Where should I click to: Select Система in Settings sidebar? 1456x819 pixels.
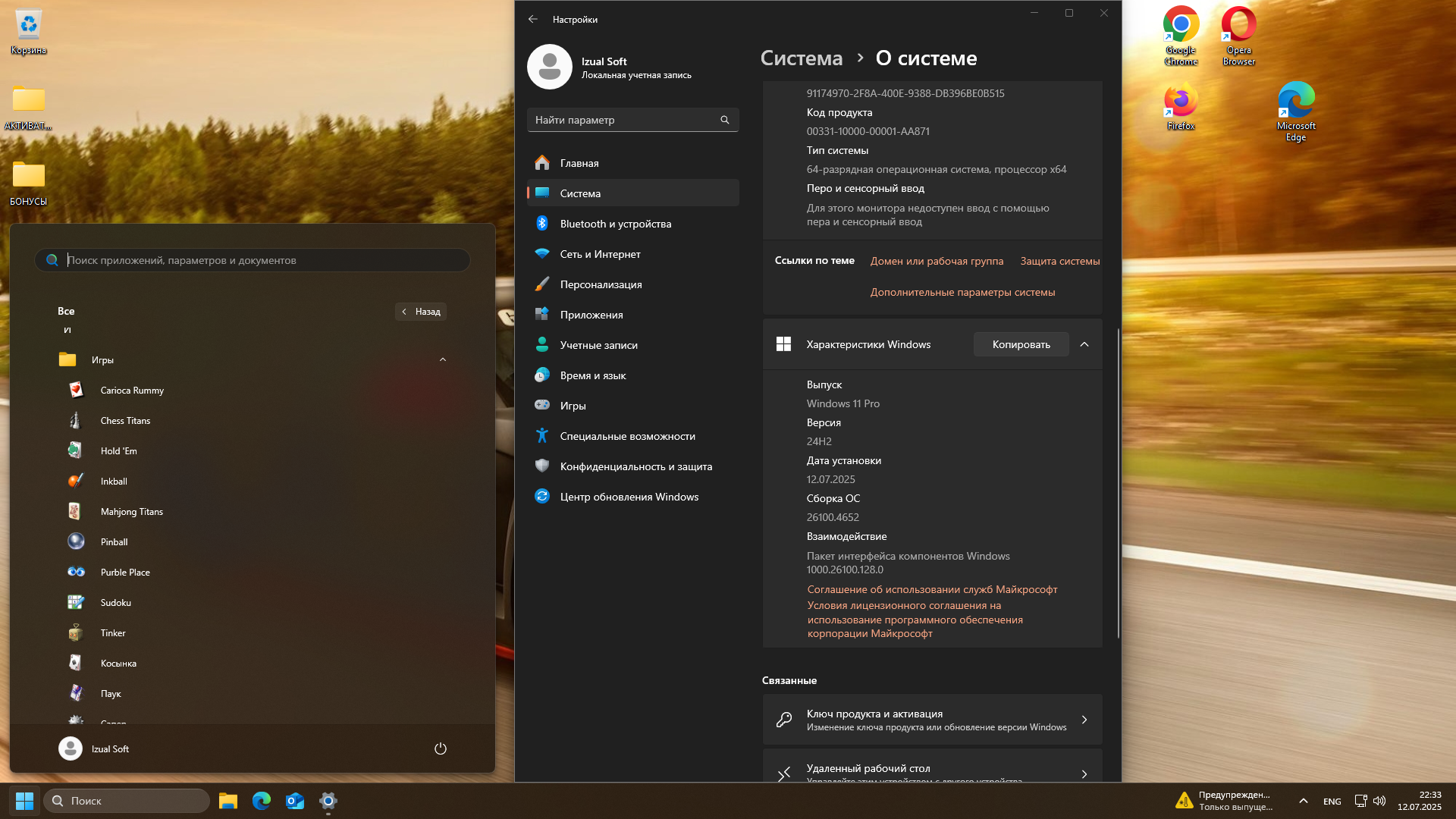[632, 193]
